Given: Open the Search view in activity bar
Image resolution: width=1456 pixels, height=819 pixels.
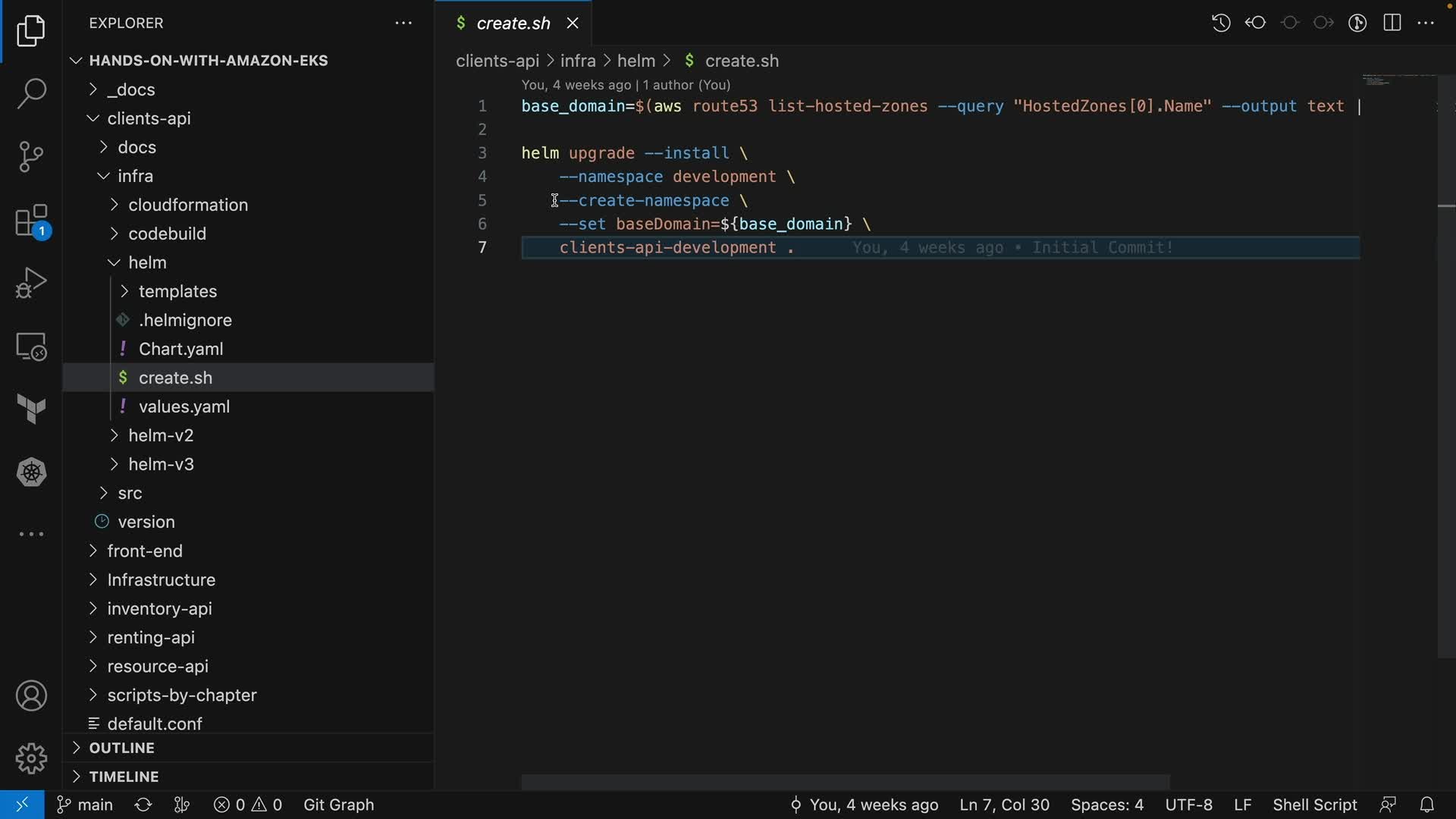Looking at the screenshot, I should 31,94.
